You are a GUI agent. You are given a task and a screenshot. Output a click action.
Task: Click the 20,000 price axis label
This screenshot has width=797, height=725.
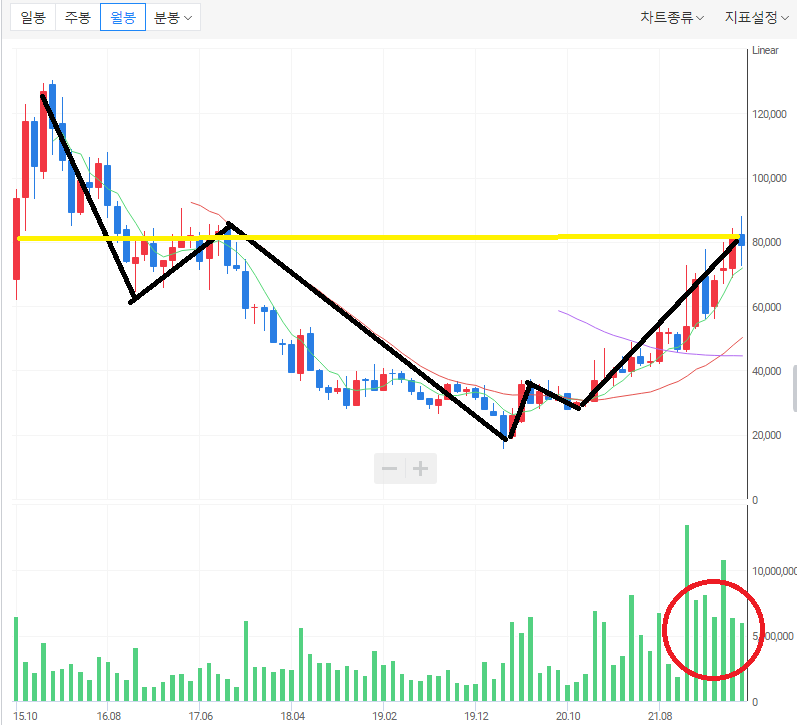click(767, 435)
